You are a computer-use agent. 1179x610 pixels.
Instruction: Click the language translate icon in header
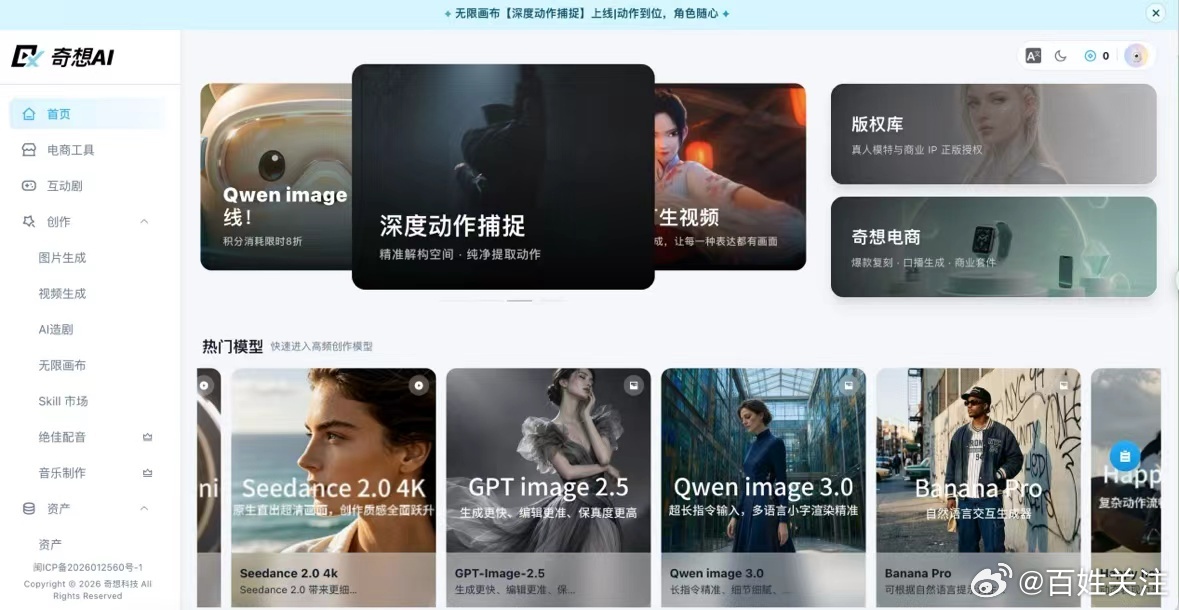[1033, 56]
